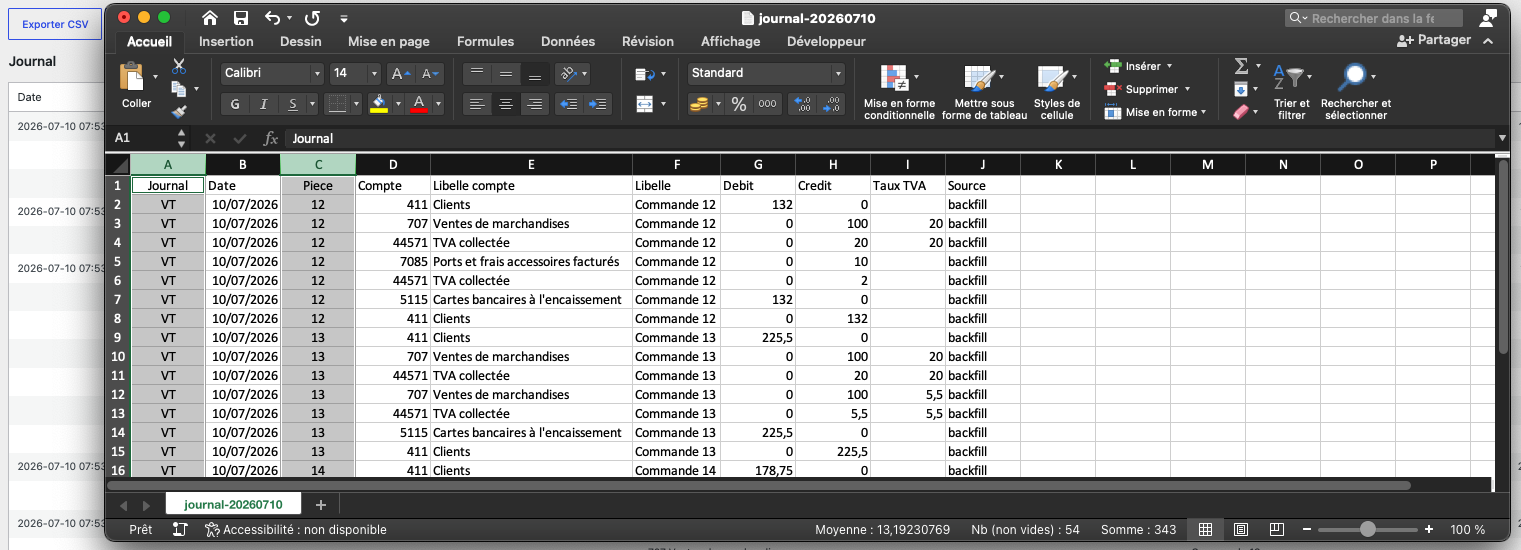Toggle middle vertical alignment
This screenshot has height=550, width=1521.
[x=506, y=73]
